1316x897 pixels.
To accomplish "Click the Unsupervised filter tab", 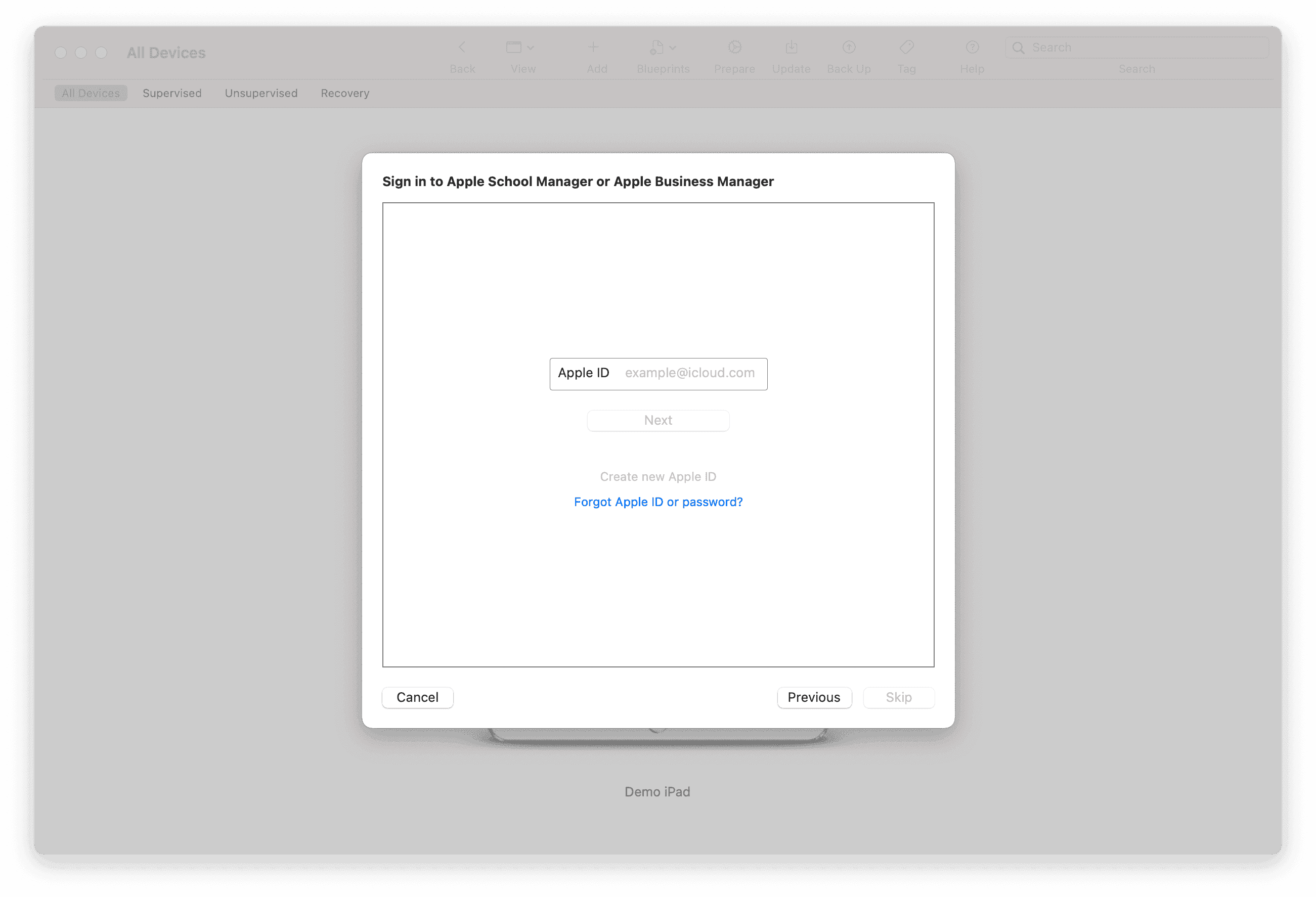I will tap(261, 93).
